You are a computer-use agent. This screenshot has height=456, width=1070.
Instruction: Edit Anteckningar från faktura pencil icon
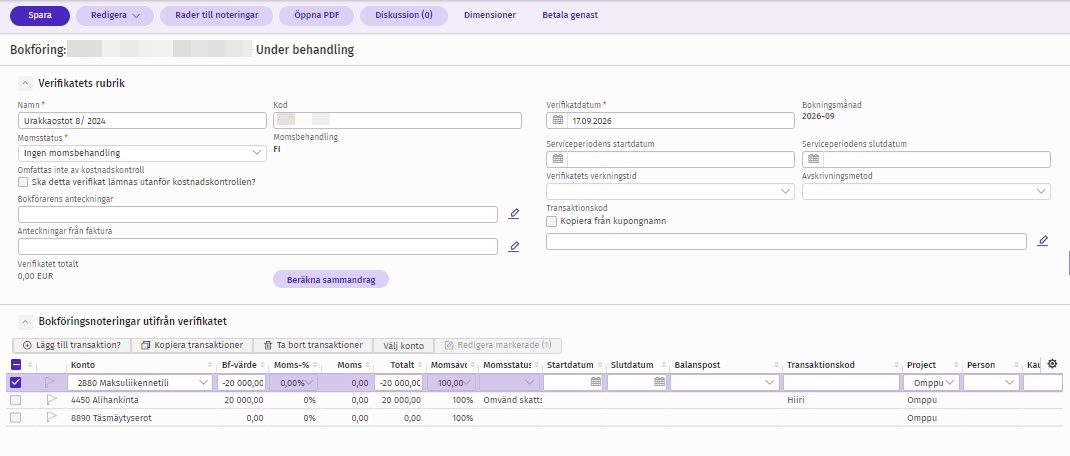coord(514,246)
